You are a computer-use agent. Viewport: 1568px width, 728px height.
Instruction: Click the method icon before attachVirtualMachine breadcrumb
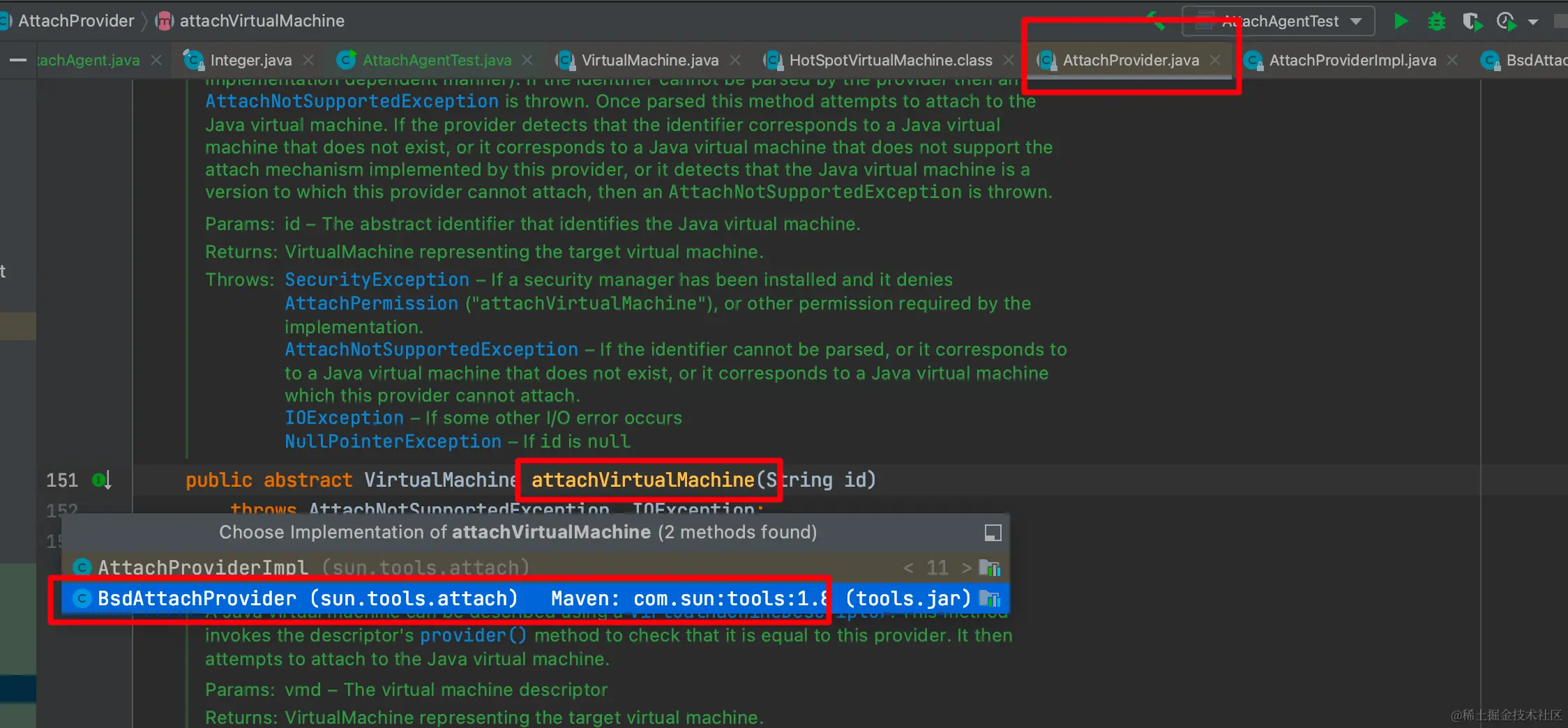[x=164, y=22]
